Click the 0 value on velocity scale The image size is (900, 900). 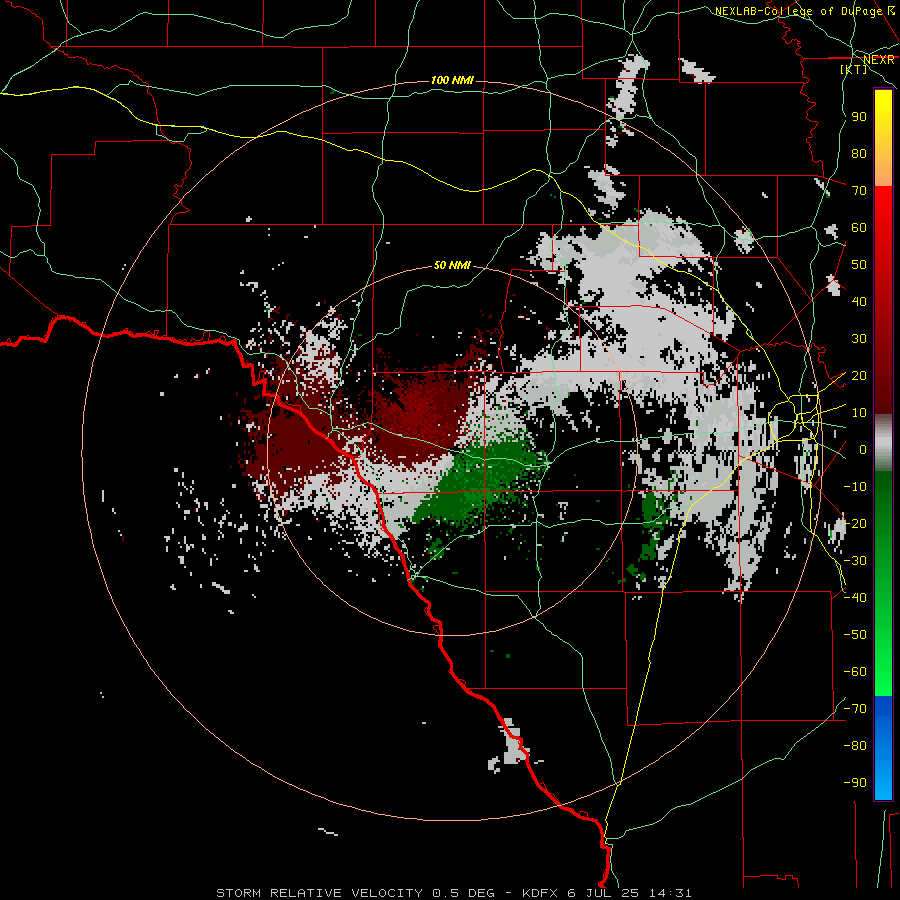pos(863,450)
